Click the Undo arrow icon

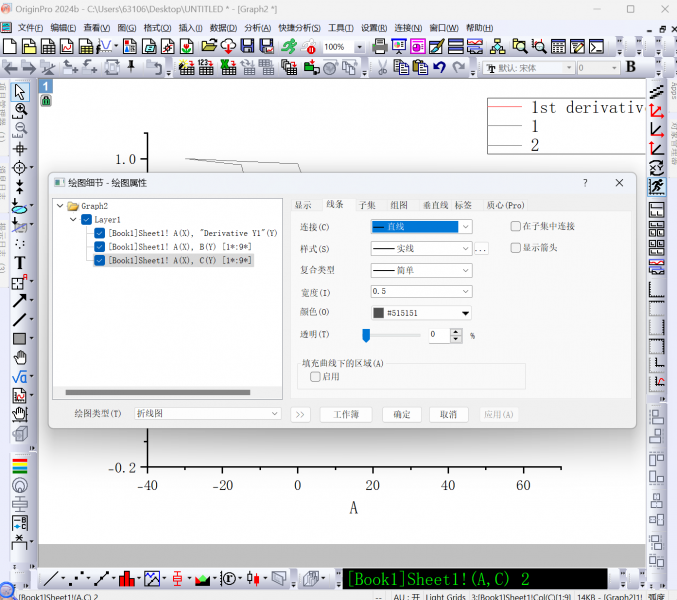440,67
